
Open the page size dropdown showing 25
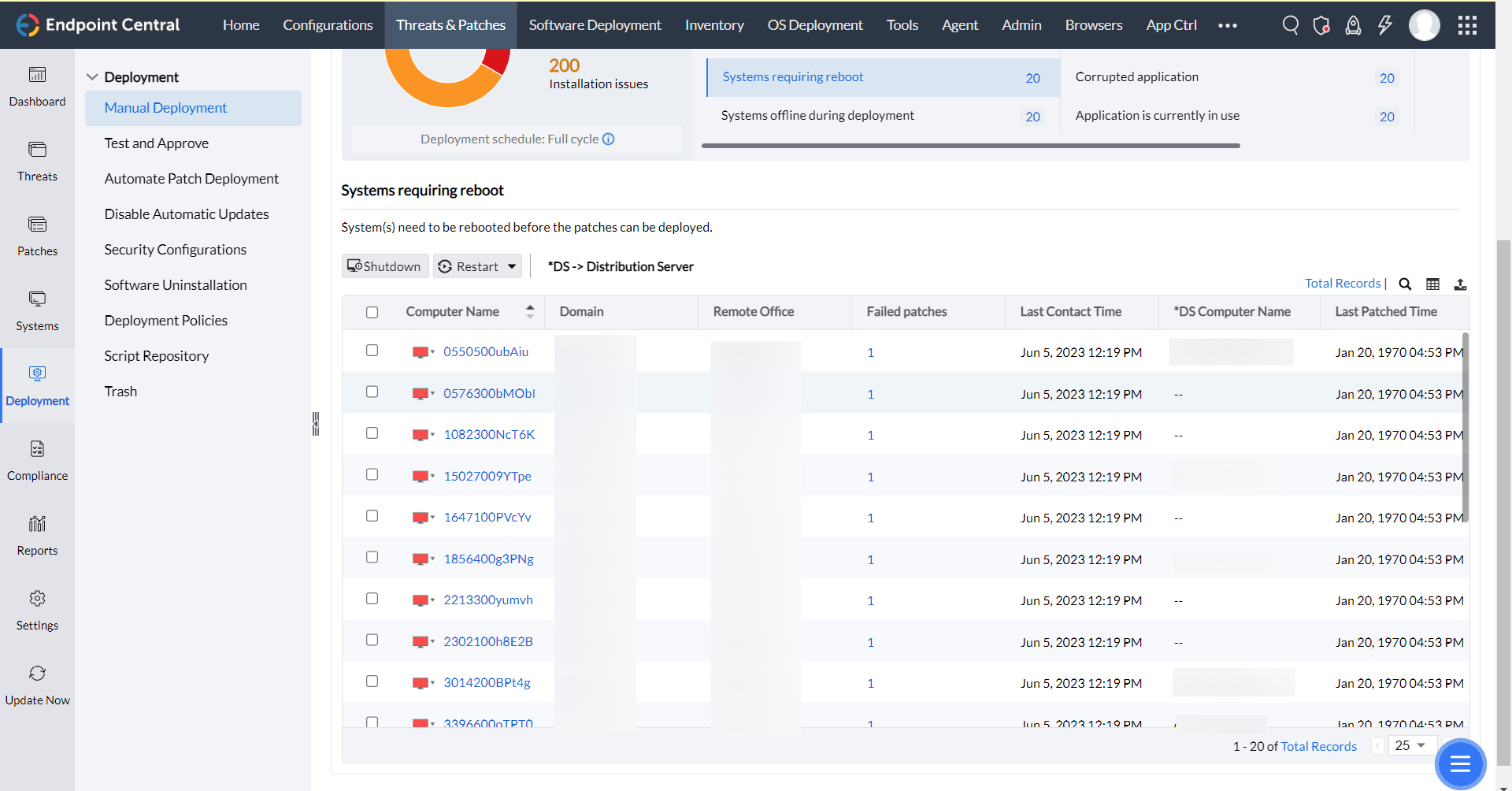(1411, 745)
